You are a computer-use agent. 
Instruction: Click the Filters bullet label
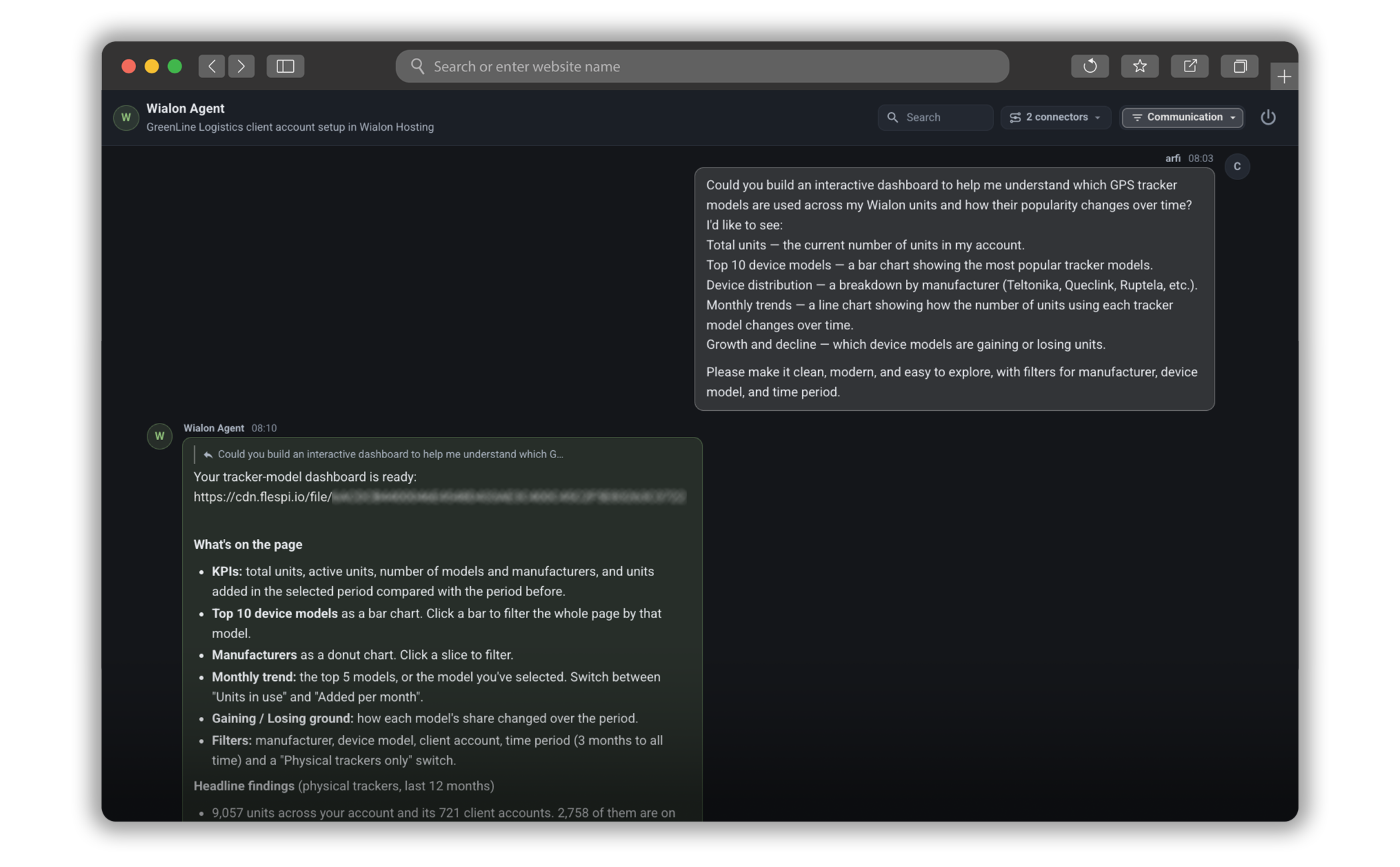[232, 740]
